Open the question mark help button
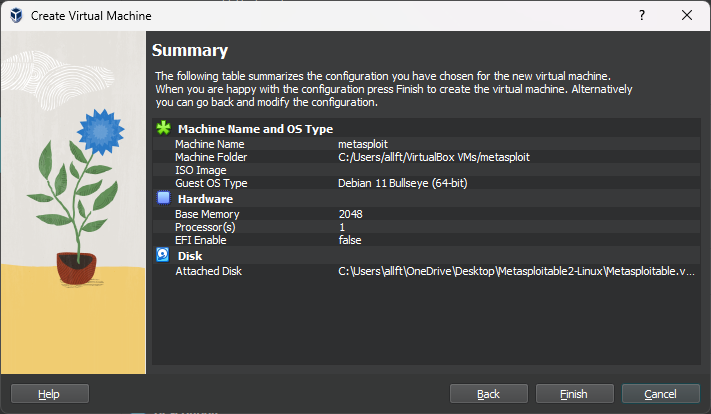Screen dimensions: 711x414 pos(642,15)
